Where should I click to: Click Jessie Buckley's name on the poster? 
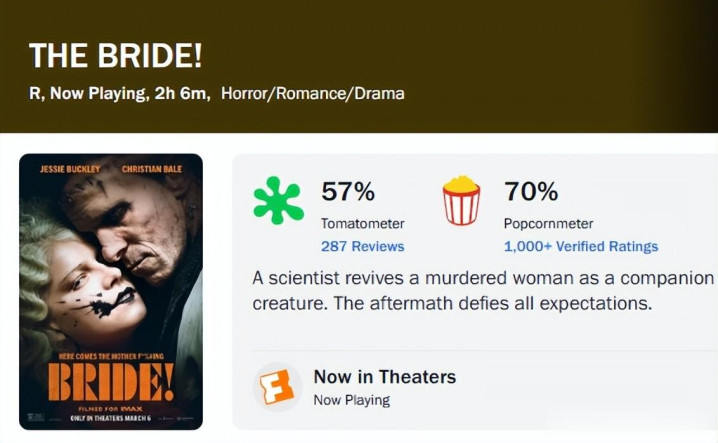[x=69, y=169]
